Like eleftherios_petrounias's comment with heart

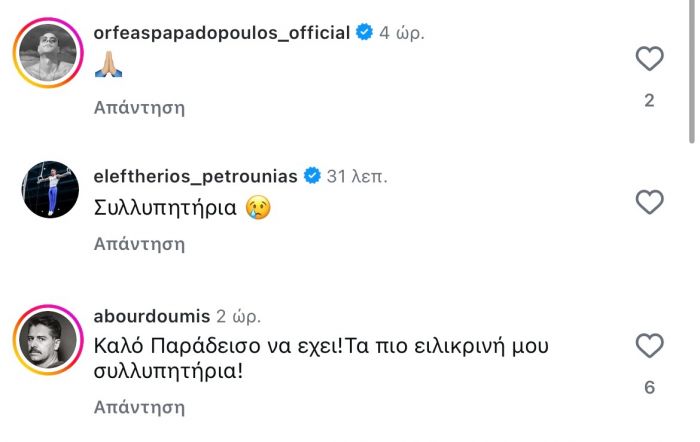tap(650, 203)
